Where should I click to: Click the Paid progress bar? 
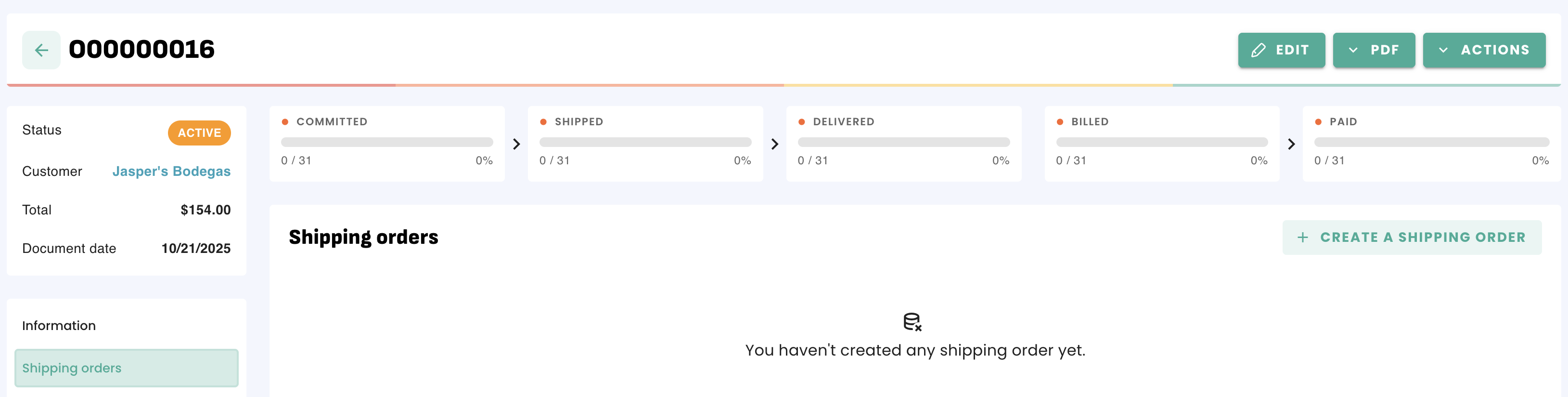1431,143
